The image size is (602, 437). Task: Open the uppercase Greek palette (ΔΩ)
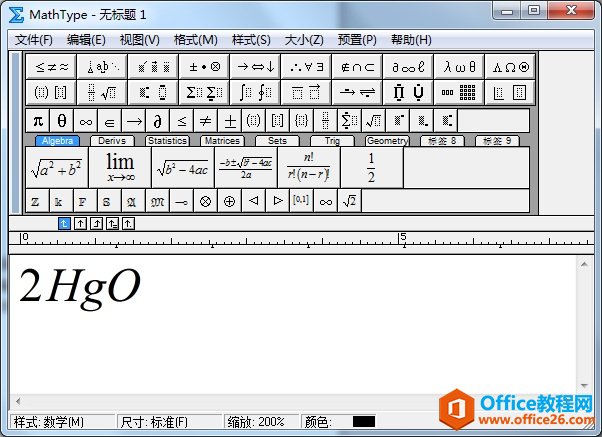click(510, 67)
